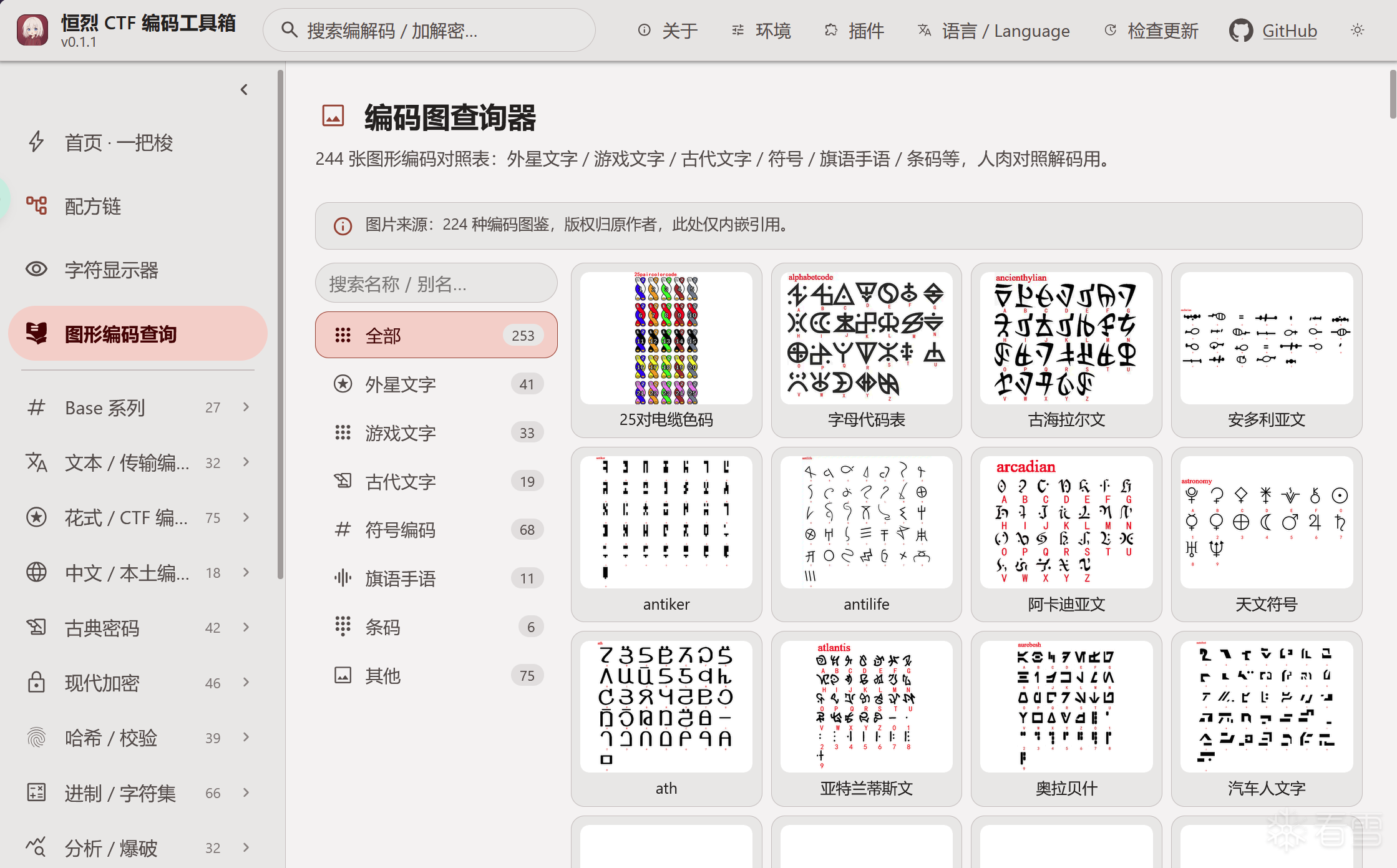
Task: Open the 亚特兰蒂斯文 thumbnail card
Action: pyautogui.click(x=866, y=719)
